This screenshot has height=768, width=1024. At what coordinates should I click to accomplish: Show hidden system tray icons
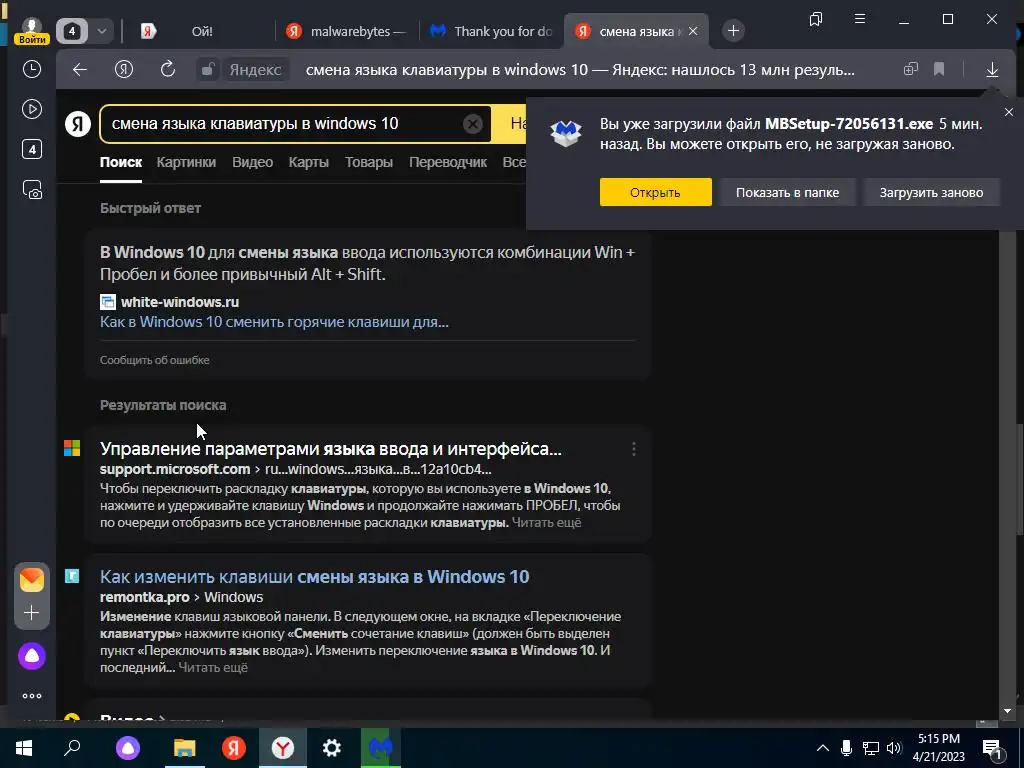pyautogui.click(x=823, y=748)
